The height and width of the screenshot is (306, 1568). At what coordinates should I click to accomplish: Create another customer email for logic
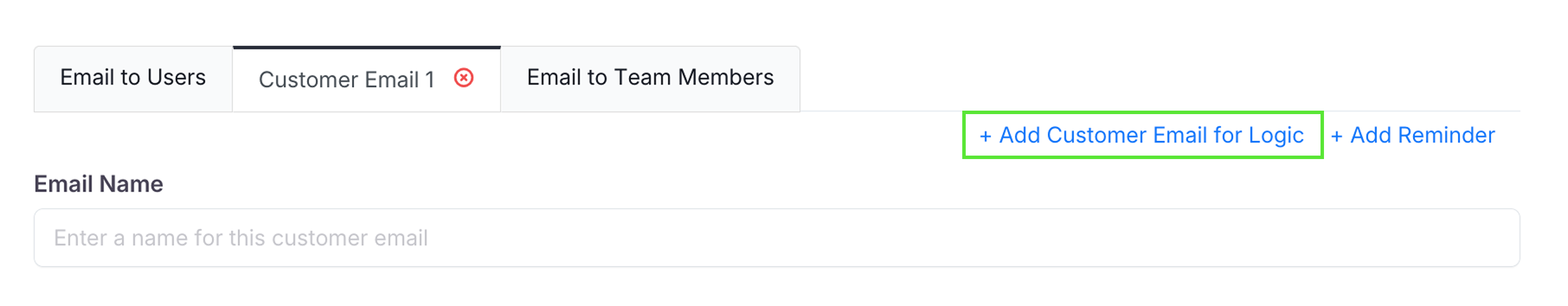click(1142, 135)
